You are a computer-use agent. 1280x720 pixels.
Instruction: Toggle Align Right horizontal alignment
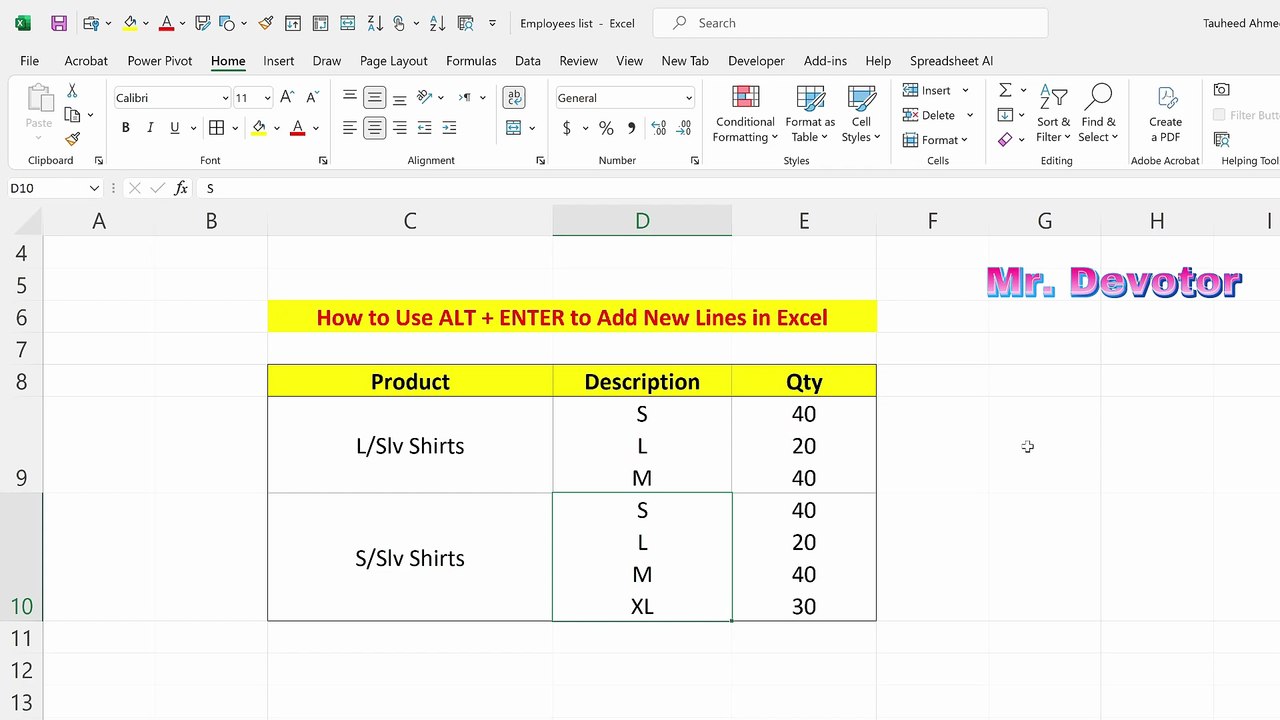[x=399, y=127]
